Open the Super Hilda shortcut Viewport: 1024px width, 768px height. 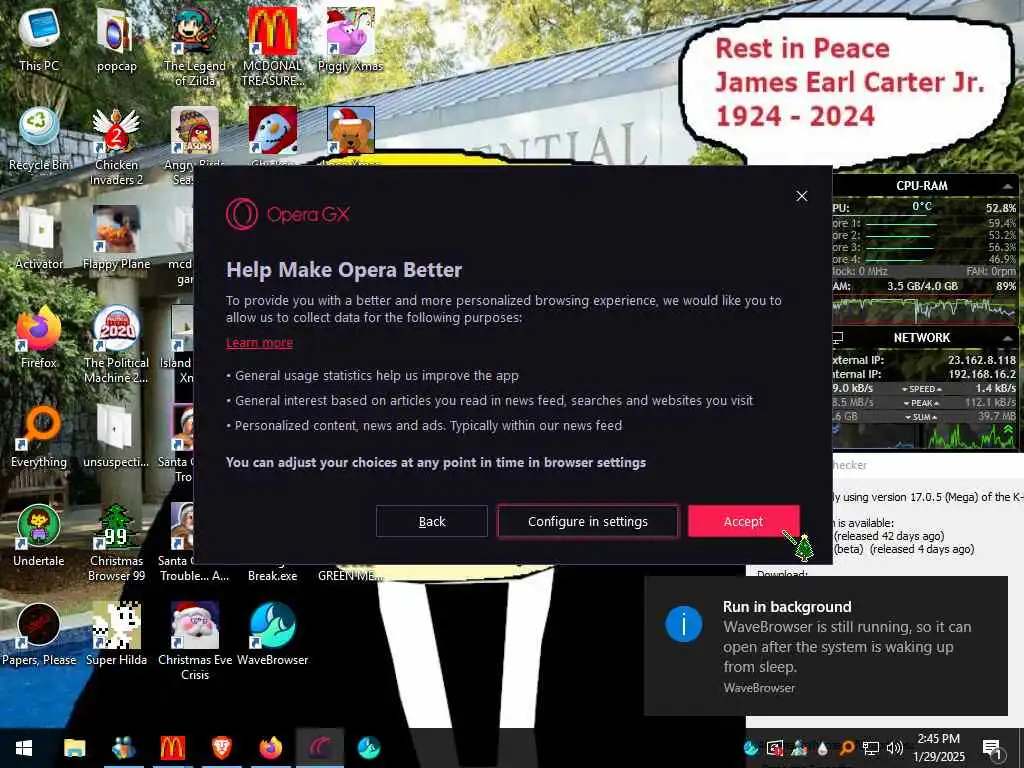click(x=116, y=634)
